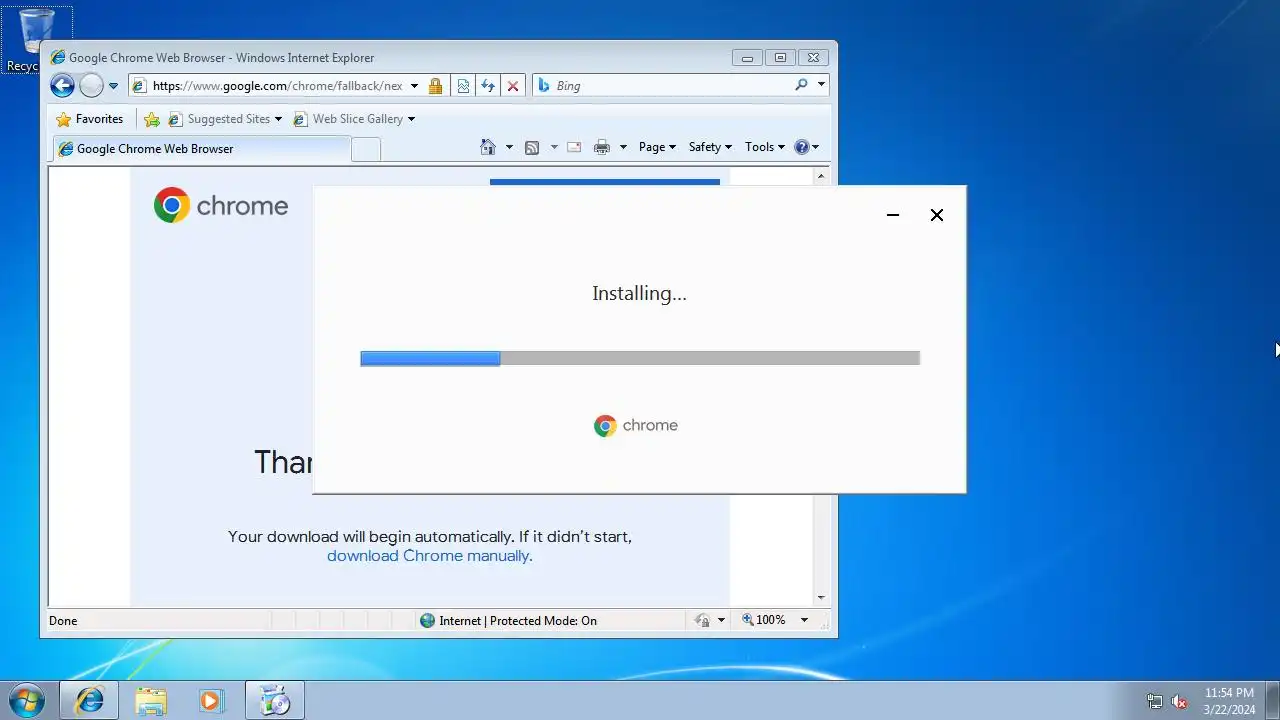
Task: Click the Home icon in command bar
Action: coord(488,147)
